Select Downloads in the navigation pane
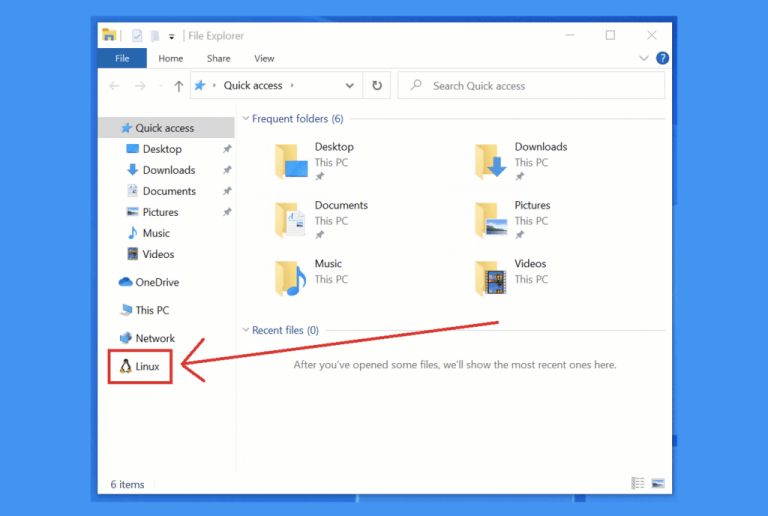This screenshot has height=516, width=768. 169,170
